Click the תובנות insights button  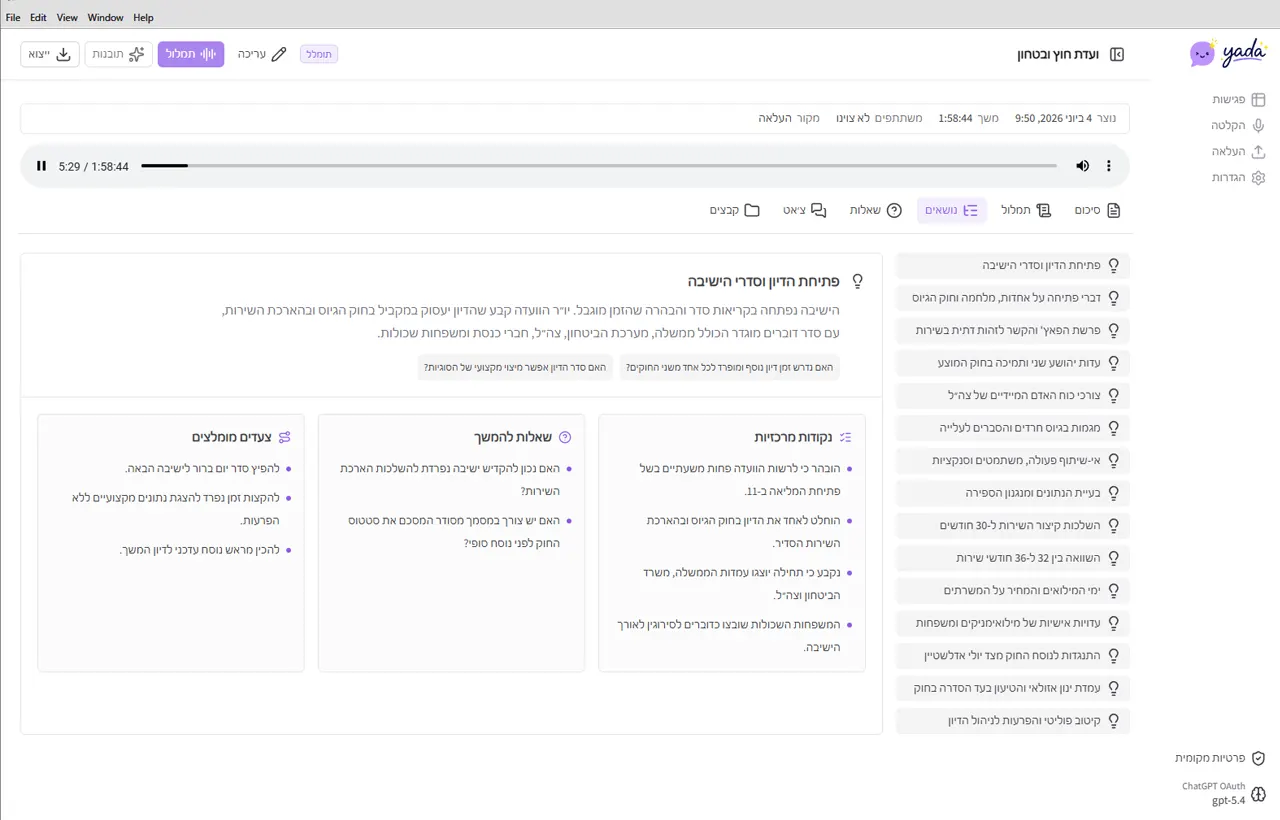pyautogui.click(x=118, y=54)
